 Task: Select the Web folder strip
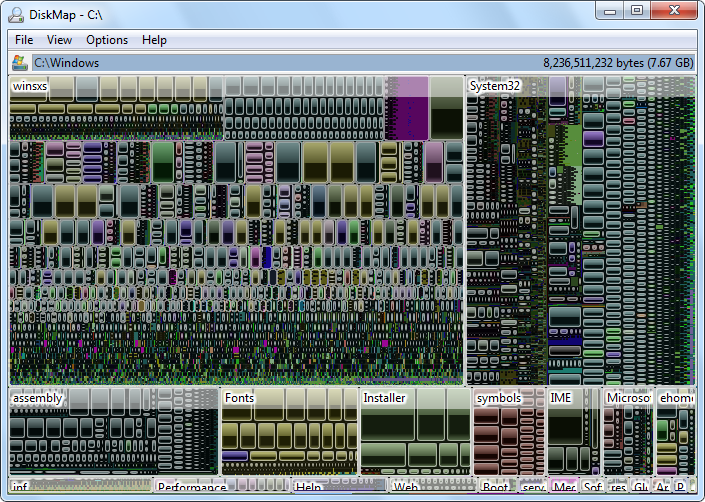(433, 484)
